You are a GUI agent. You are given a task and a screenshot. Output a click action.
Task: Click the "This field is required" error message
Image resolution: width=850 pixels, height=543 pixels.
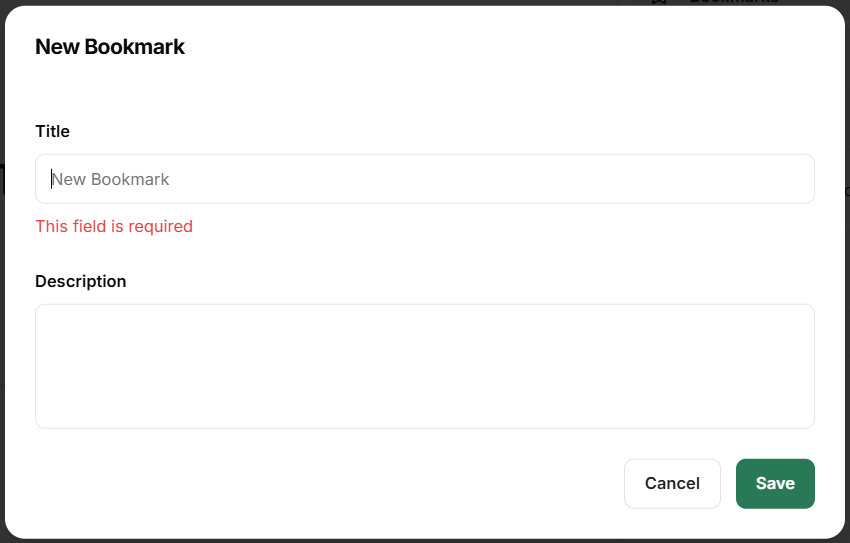click(114, 227)
